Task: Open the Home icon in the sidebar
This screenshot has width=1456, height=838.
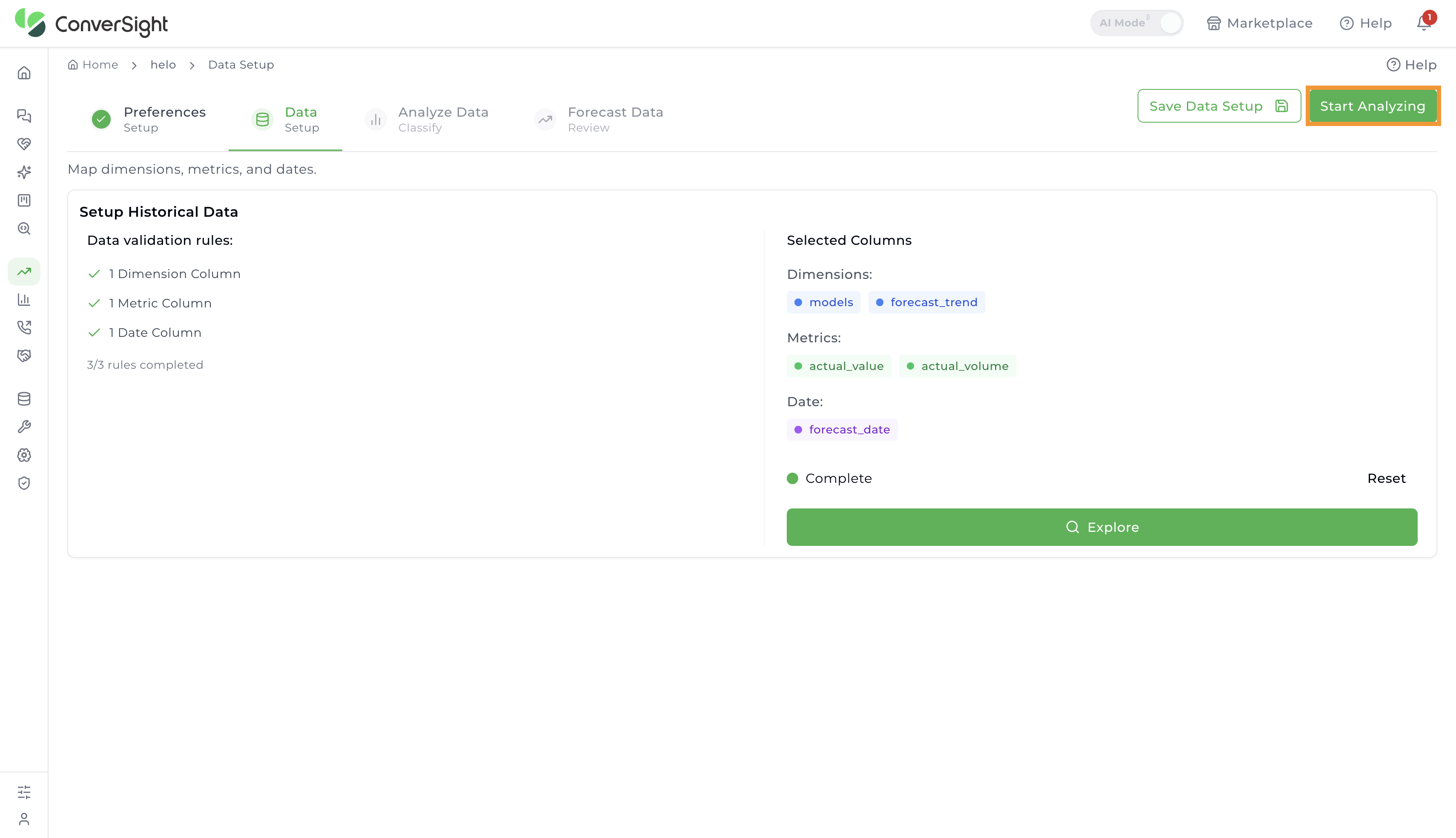Action: [x=23, y=73]
